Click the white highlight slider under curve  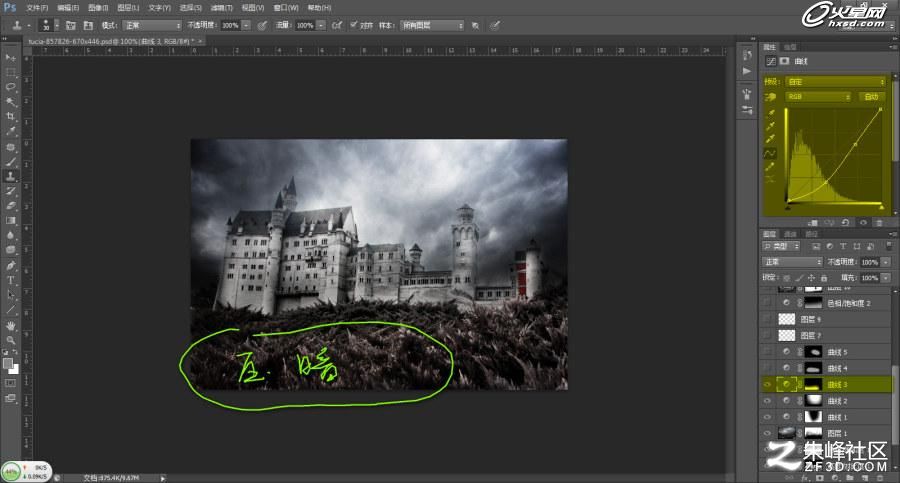pyautogui.click(x=882, y=206)
